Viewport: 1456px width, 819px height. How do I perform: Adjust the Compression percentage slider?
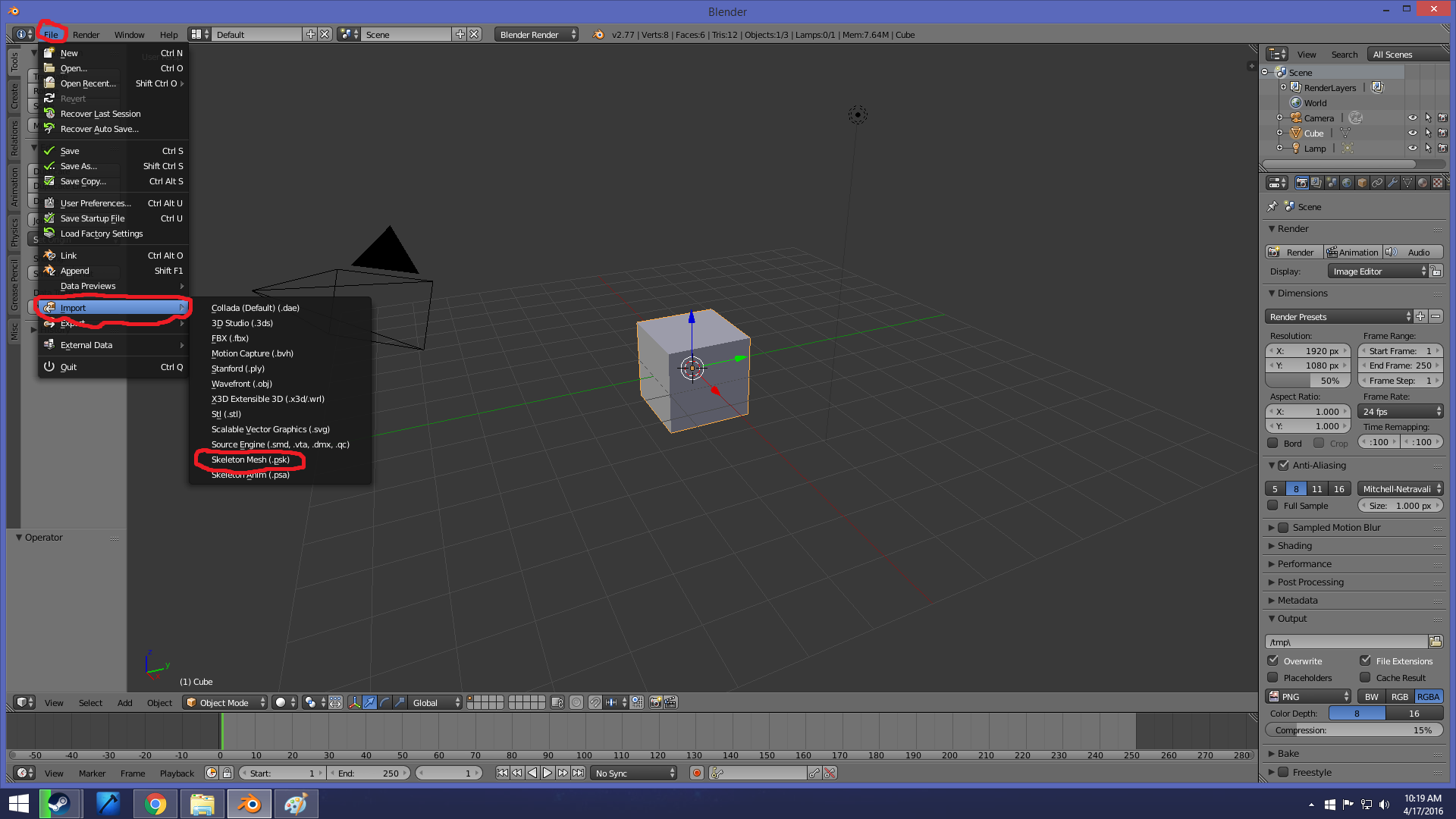click(x=1354, y=730)
